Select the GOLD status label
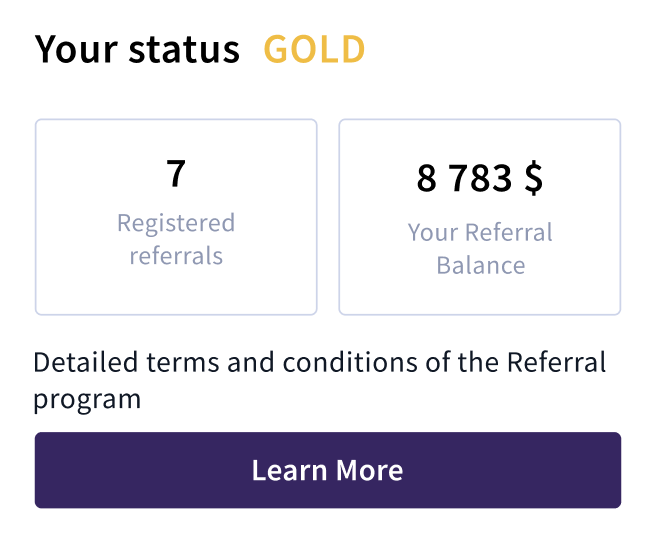Image resolution: width=656 pixels, height=544 pixels. (314, 49)
